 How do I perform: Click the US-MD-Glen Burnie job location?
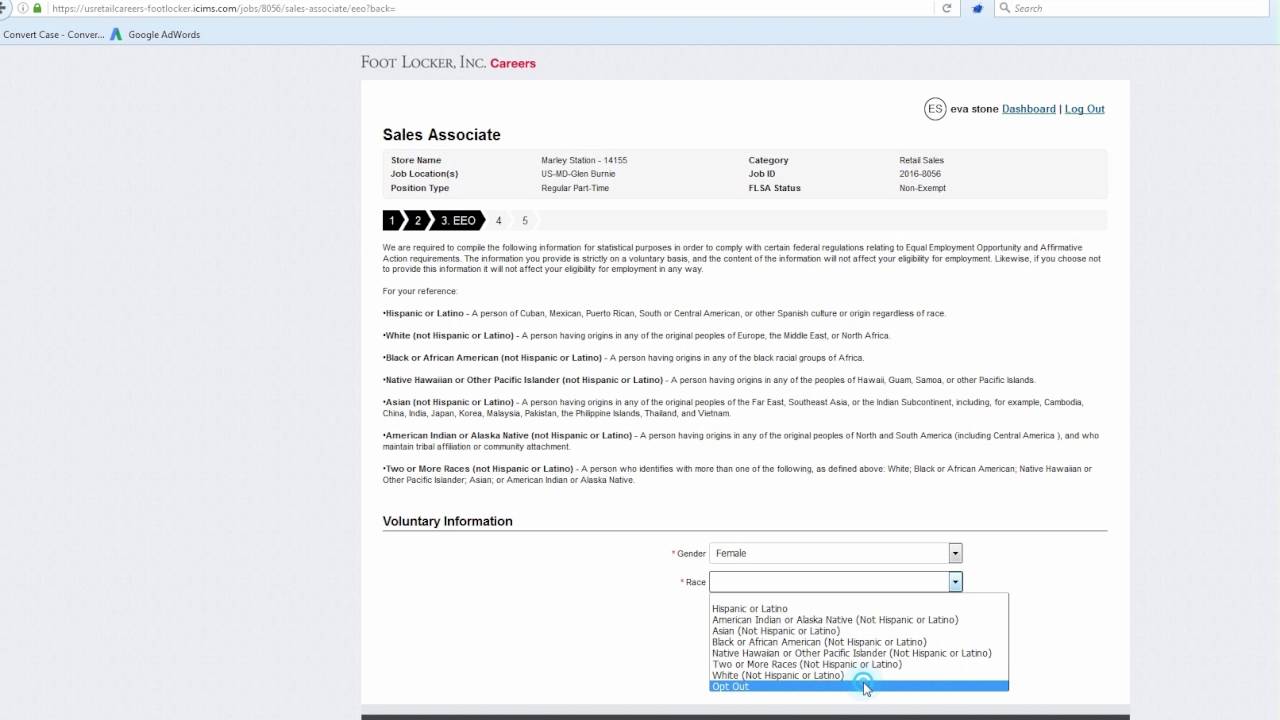click(578, 174)
